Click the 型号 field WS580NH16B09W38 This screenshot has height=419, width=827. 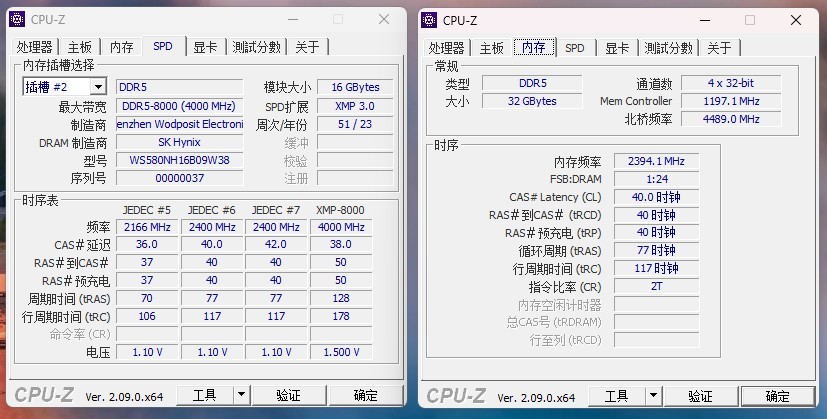(179, 160)
